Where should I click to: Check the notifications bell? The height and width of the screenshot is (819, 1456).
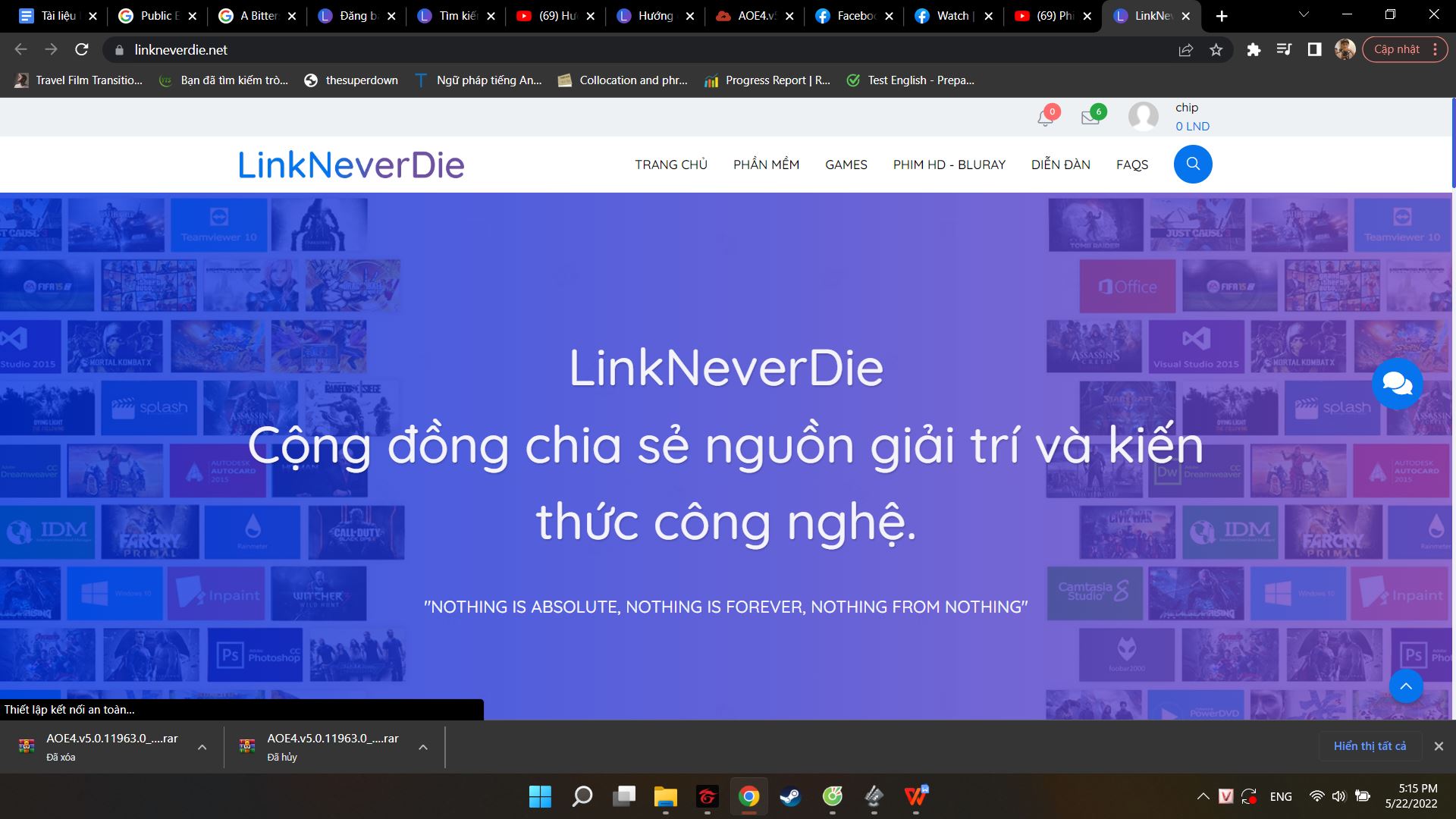pos(1044,119)
